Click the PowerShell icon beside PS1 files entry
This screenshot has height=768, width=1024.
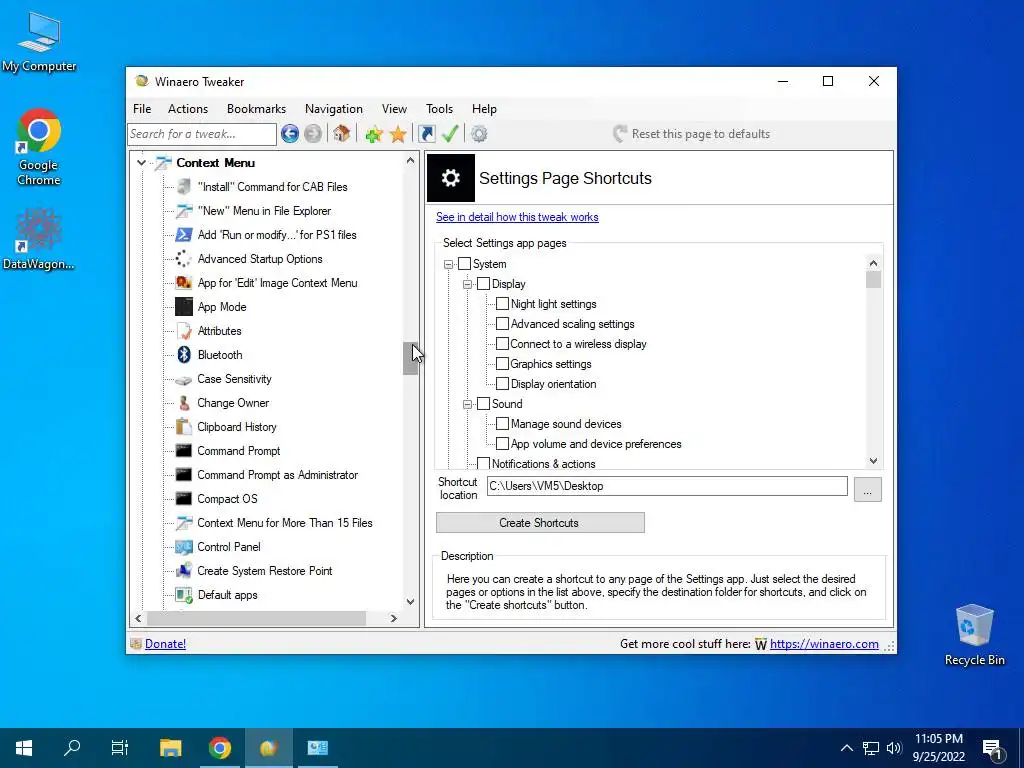point(184,235)
